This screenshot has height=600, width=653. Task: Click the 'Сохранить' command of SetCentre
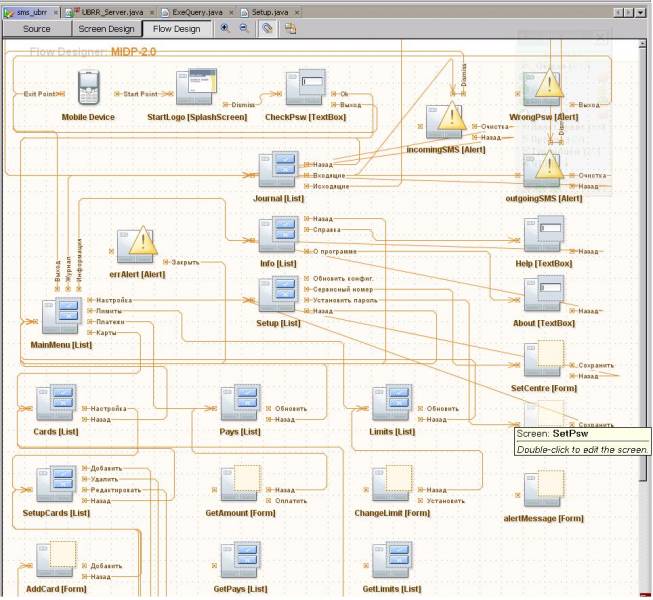596,365
